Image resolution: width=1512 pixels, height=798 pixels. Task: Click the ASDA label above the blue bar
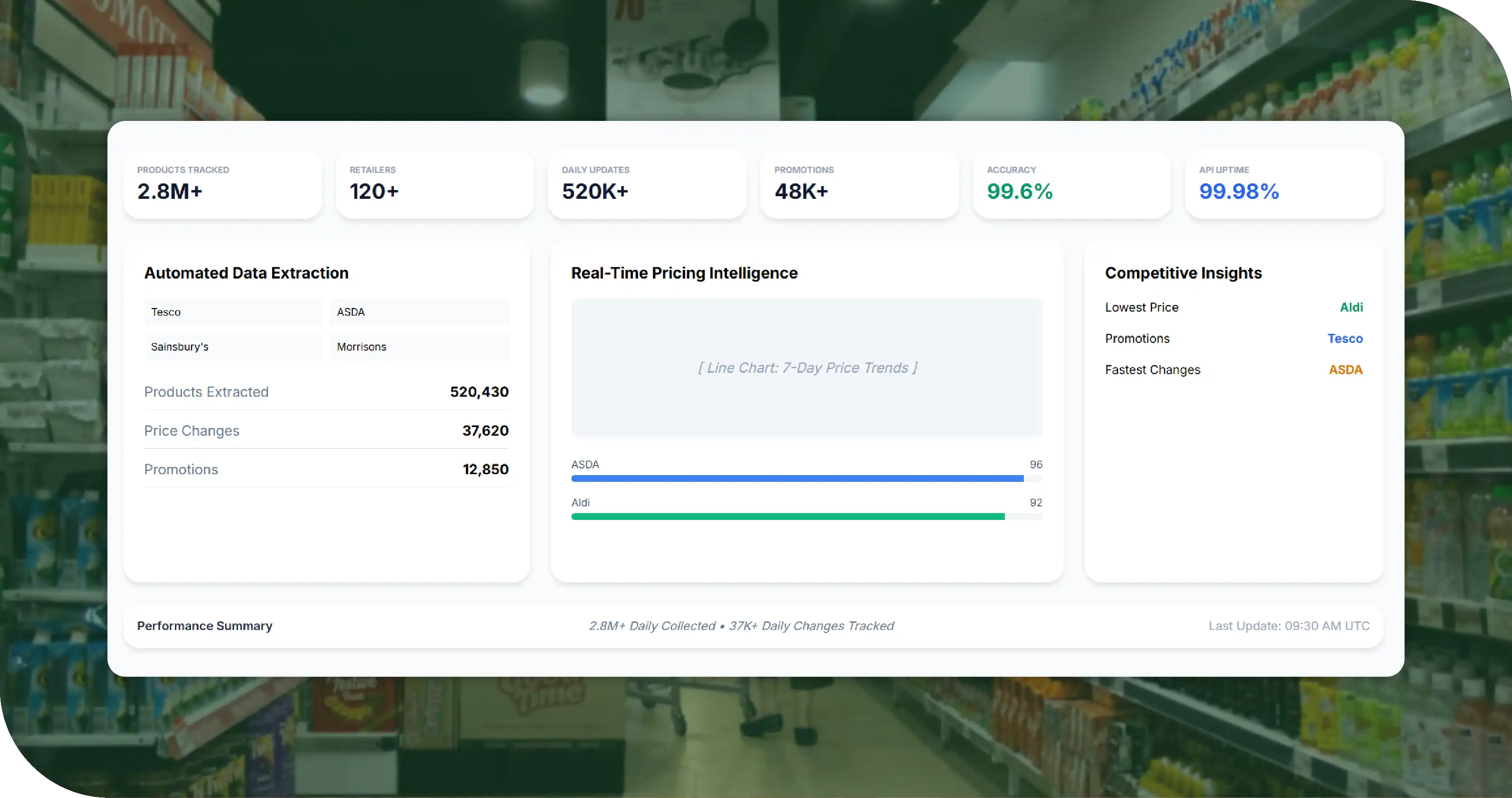585,465
